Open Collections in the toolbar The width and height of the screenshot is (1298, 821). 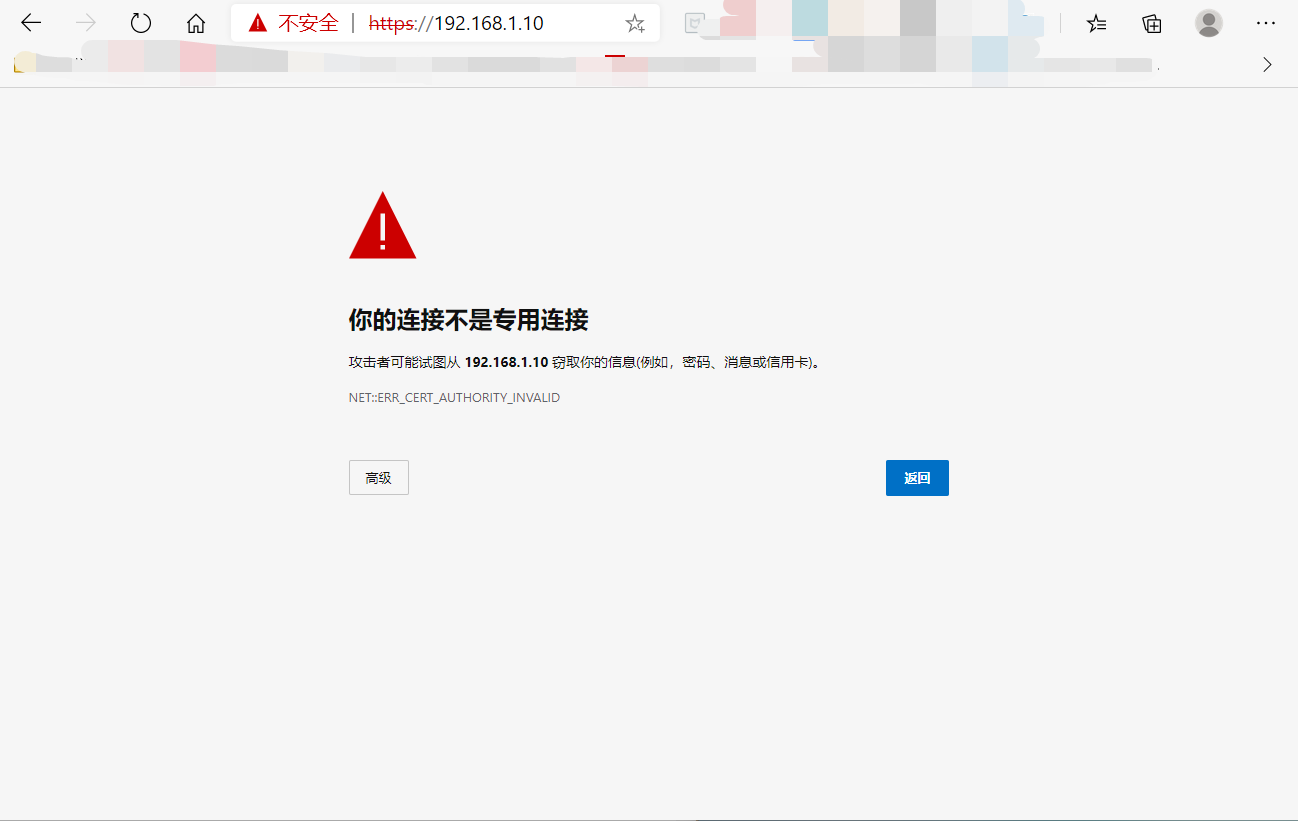click(1151, 22)
